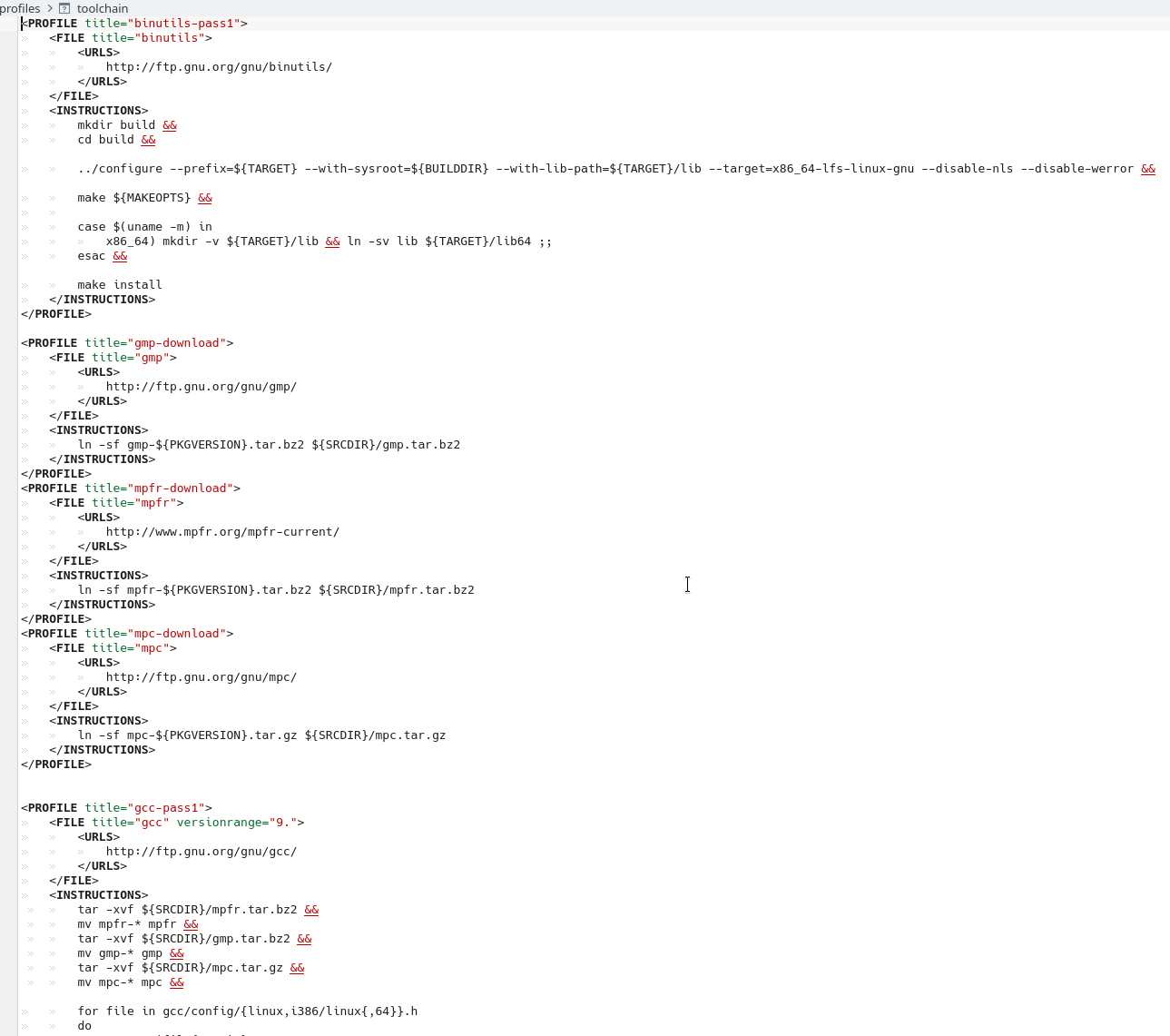Click the --target=x86_64-lfs-linux-gnu option
Screen dimensions: 1170x1036
coord(811,169)
